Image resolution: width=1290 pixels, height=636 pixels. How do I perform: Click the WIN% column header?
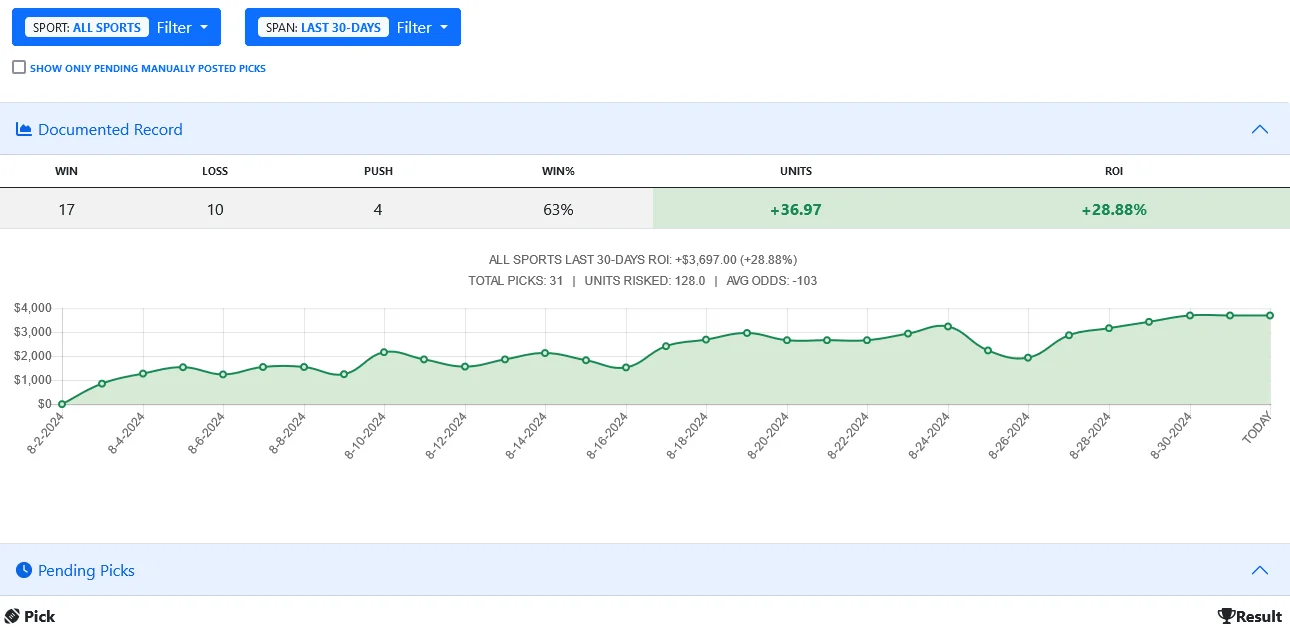pos(558,171)
